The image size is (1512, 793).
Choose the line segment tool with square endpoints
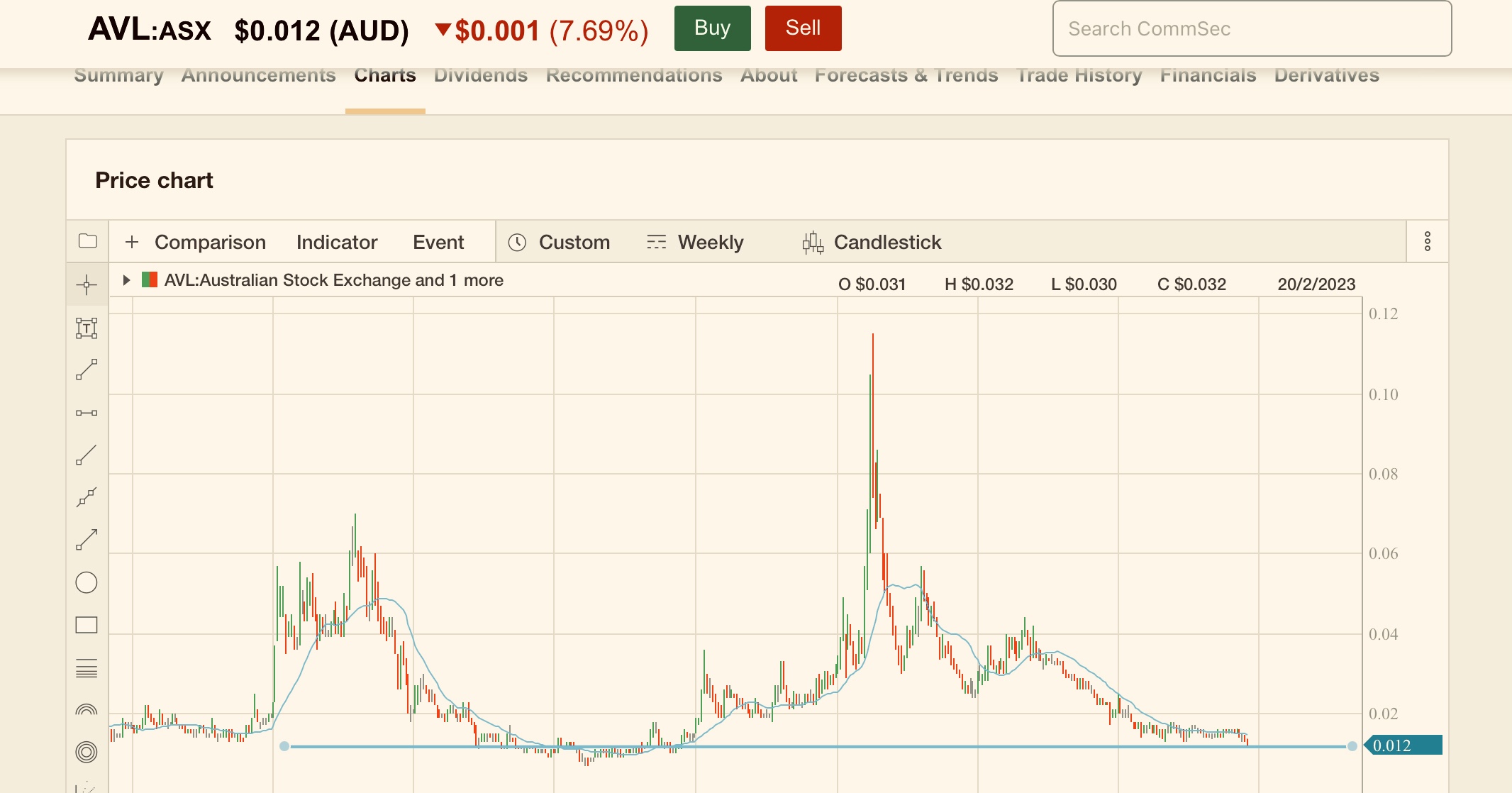point(87,370)
